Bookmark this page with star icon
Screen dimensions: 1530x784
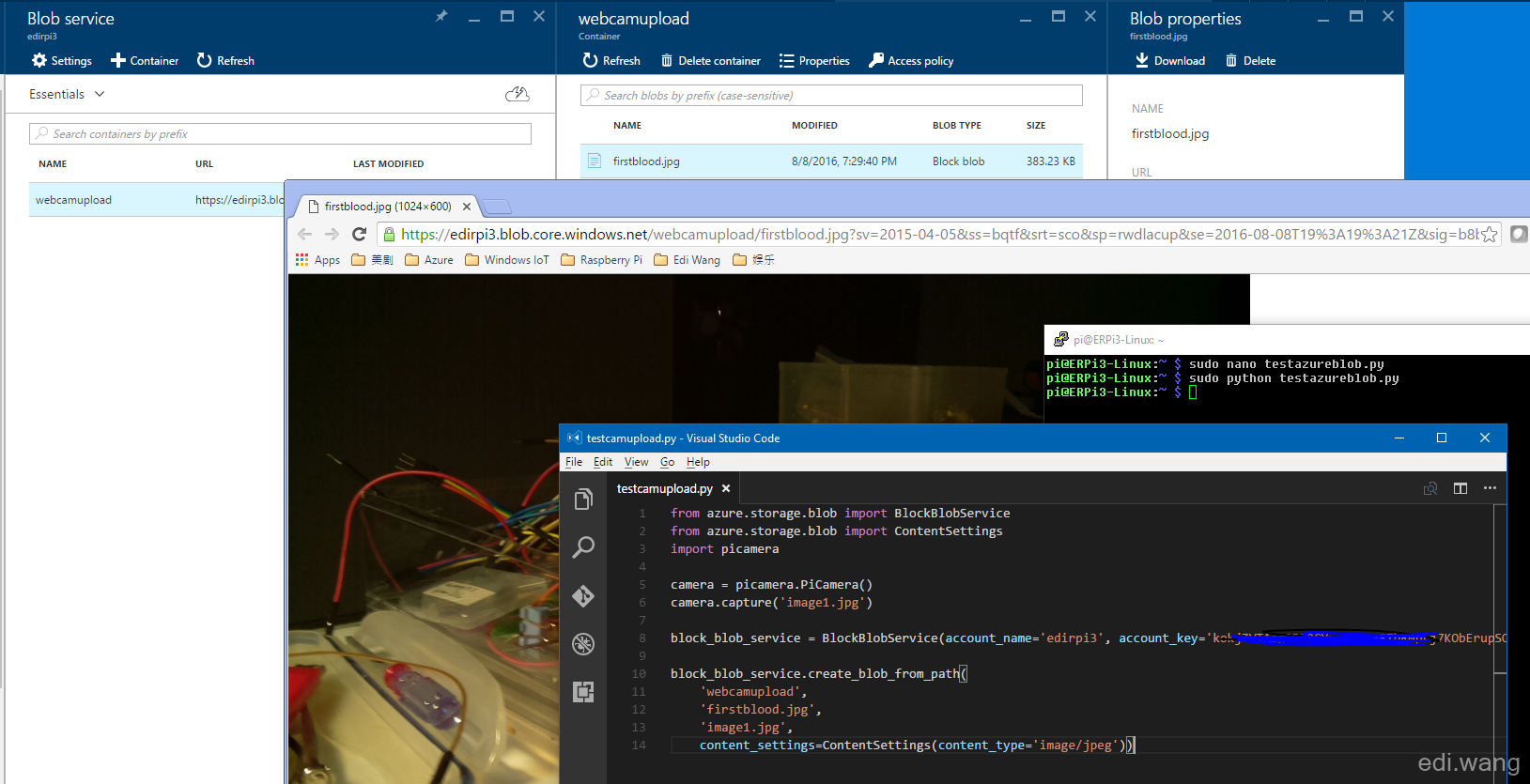(1490, 235)
